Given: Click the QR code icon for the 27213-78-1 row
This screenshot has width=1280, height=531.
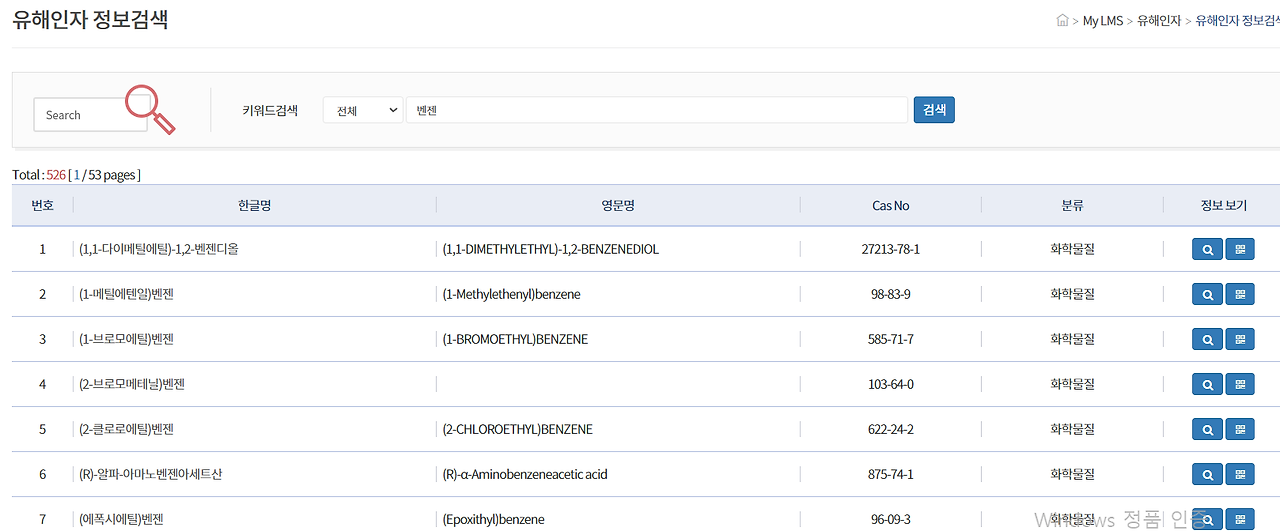Looking at the screenshot, I should [x=1240, y=250].
